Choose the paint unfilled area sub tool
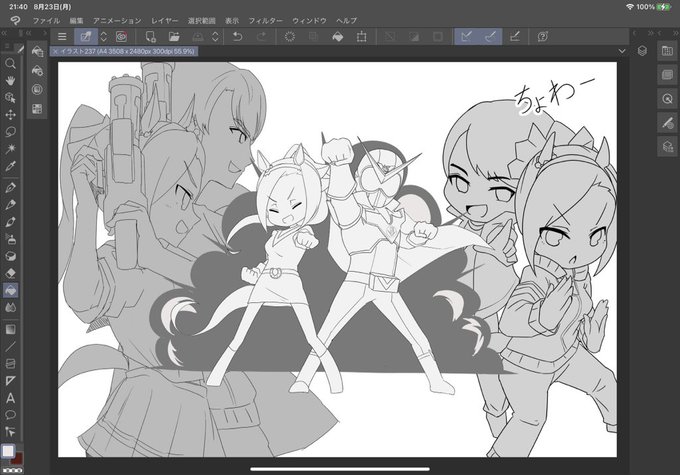 click(x=37, y=89)
